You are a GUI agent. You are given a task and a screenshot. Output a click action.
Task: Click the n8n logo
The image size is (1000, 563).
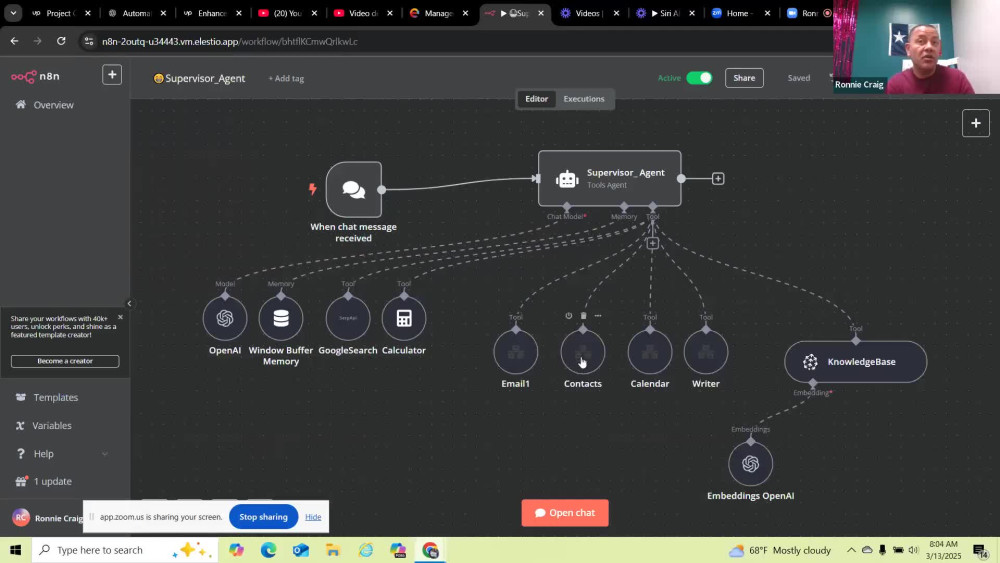click(36, 77)
